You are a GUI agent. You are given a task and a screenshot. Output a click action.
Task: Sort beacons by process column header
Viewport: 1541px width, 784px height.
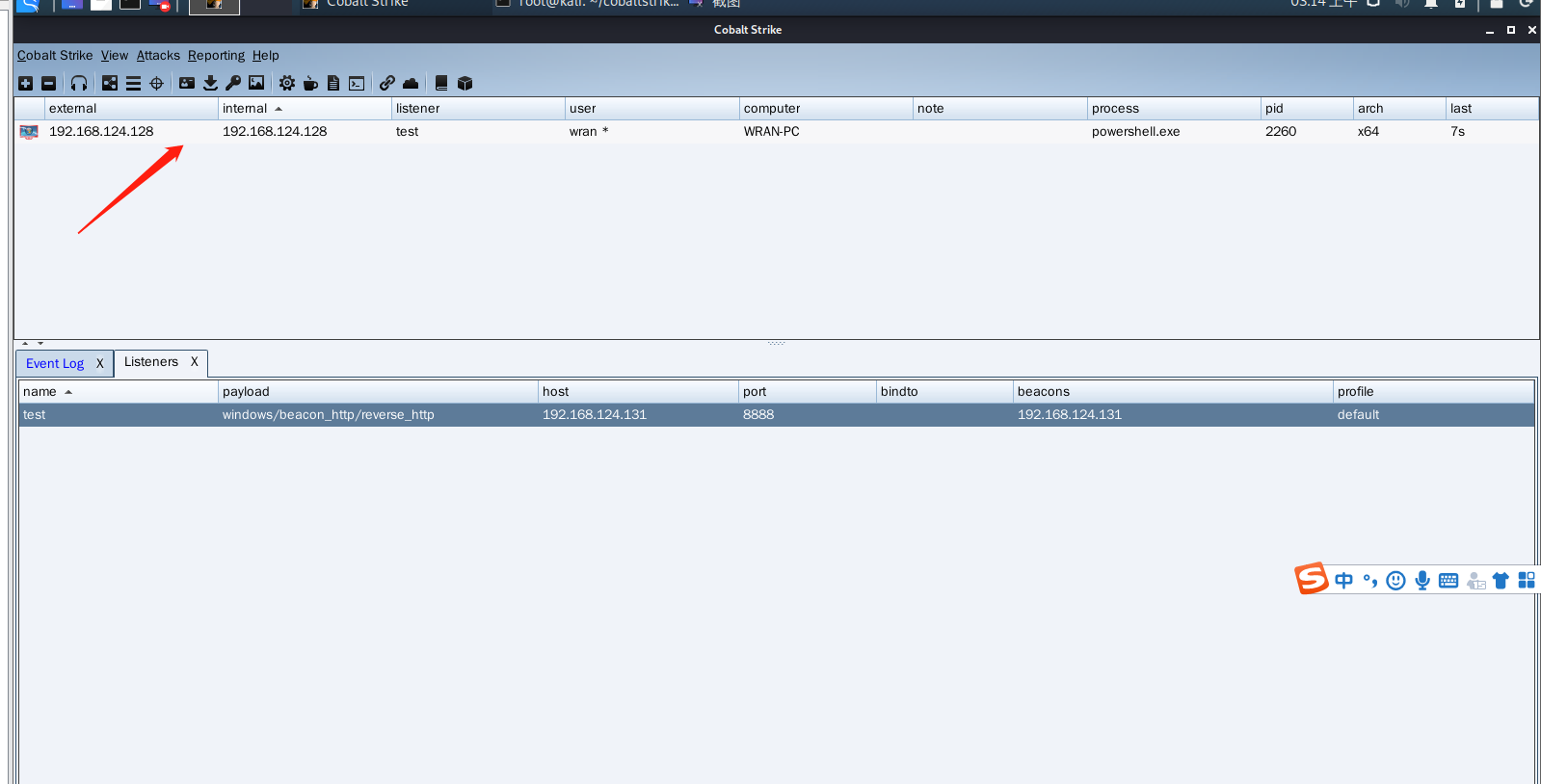click(x=1174, y=109)
